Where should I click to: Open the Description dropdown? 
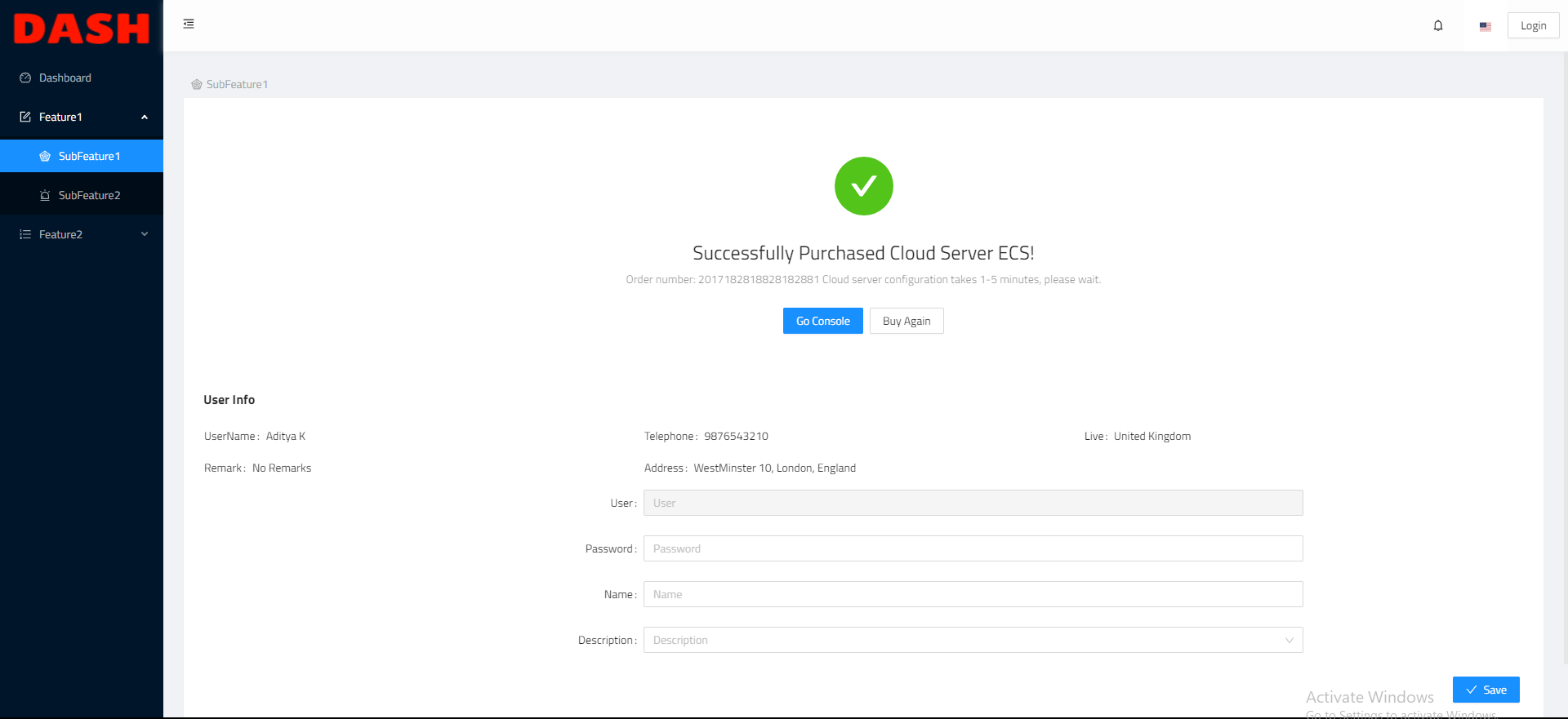[972, 640]
